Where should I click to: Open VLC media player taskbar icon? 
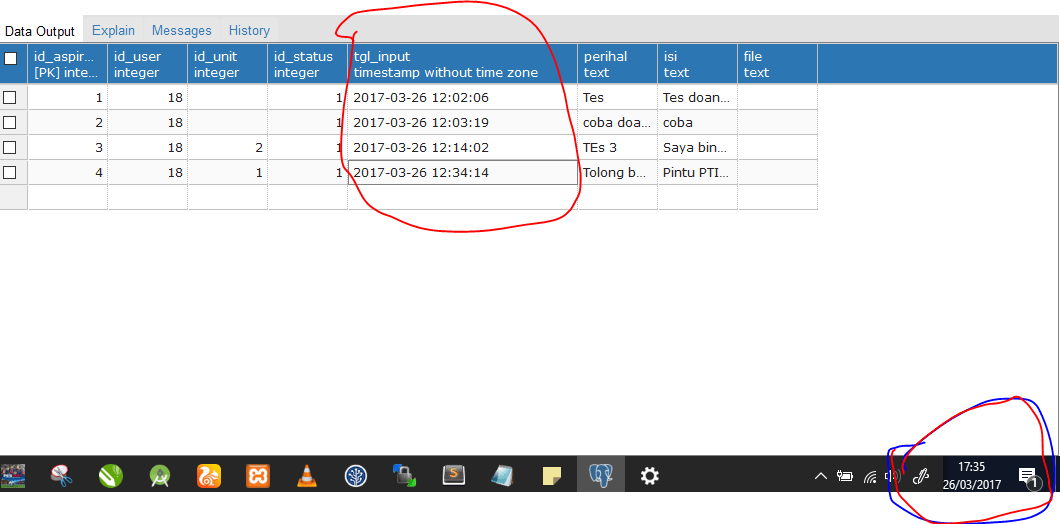[307, 476]
